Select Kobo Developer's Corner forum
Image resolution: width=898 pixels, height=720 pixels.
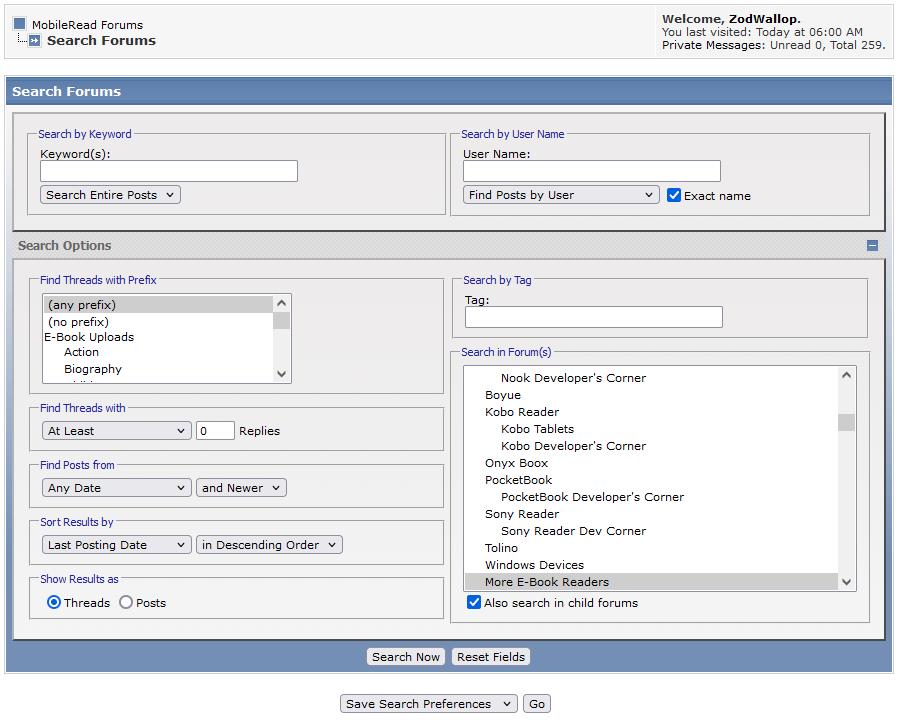[651, 446]
